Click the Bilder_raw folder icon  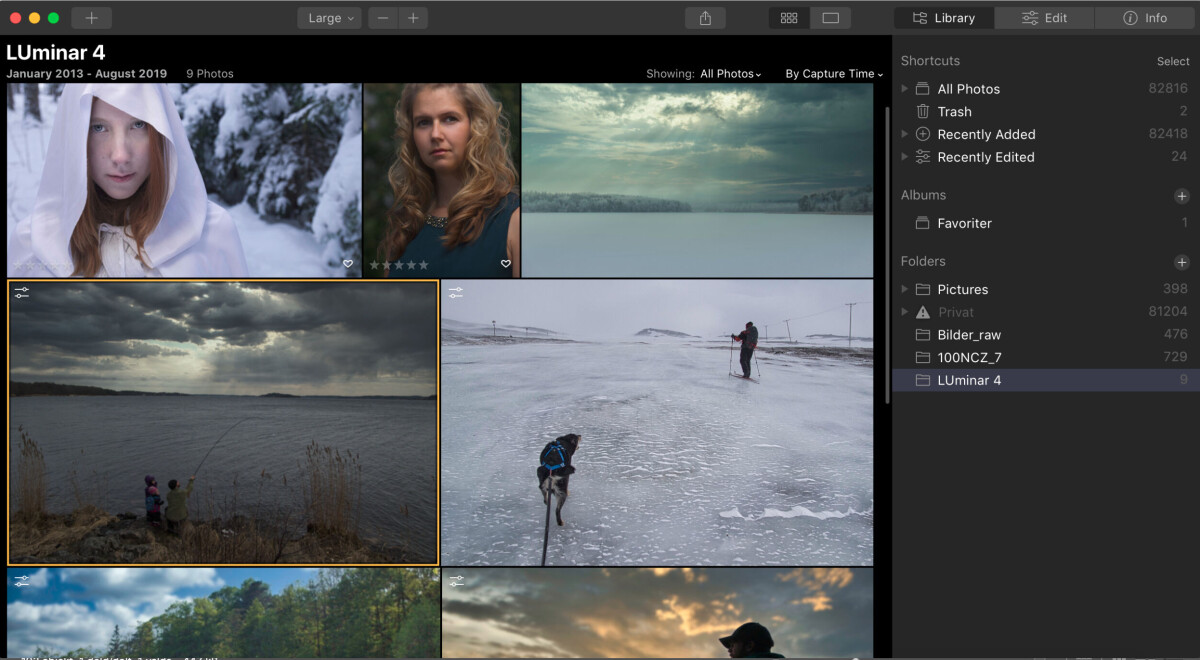point(923,335)
